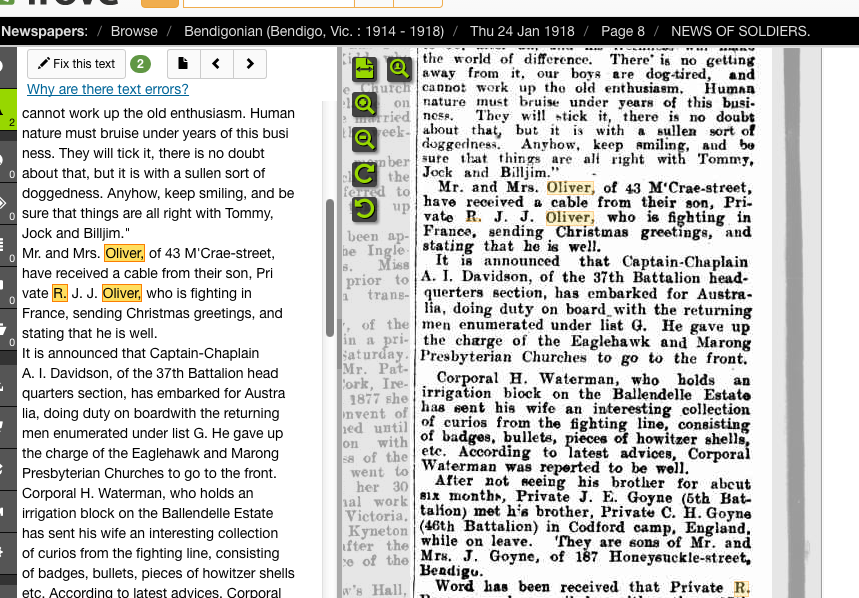Open the Browse breadcrumb link
This screenshot has width=859, height=598.
coord(134,31)
